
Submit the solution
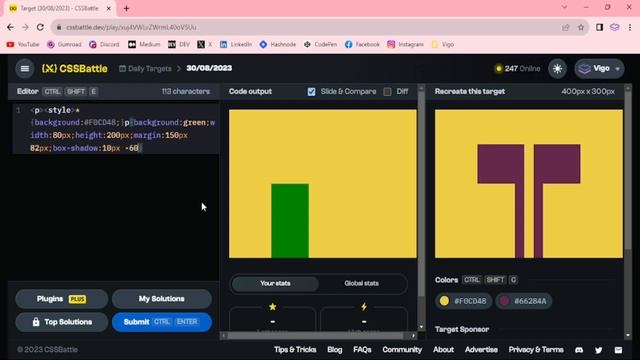click(162, 322)
